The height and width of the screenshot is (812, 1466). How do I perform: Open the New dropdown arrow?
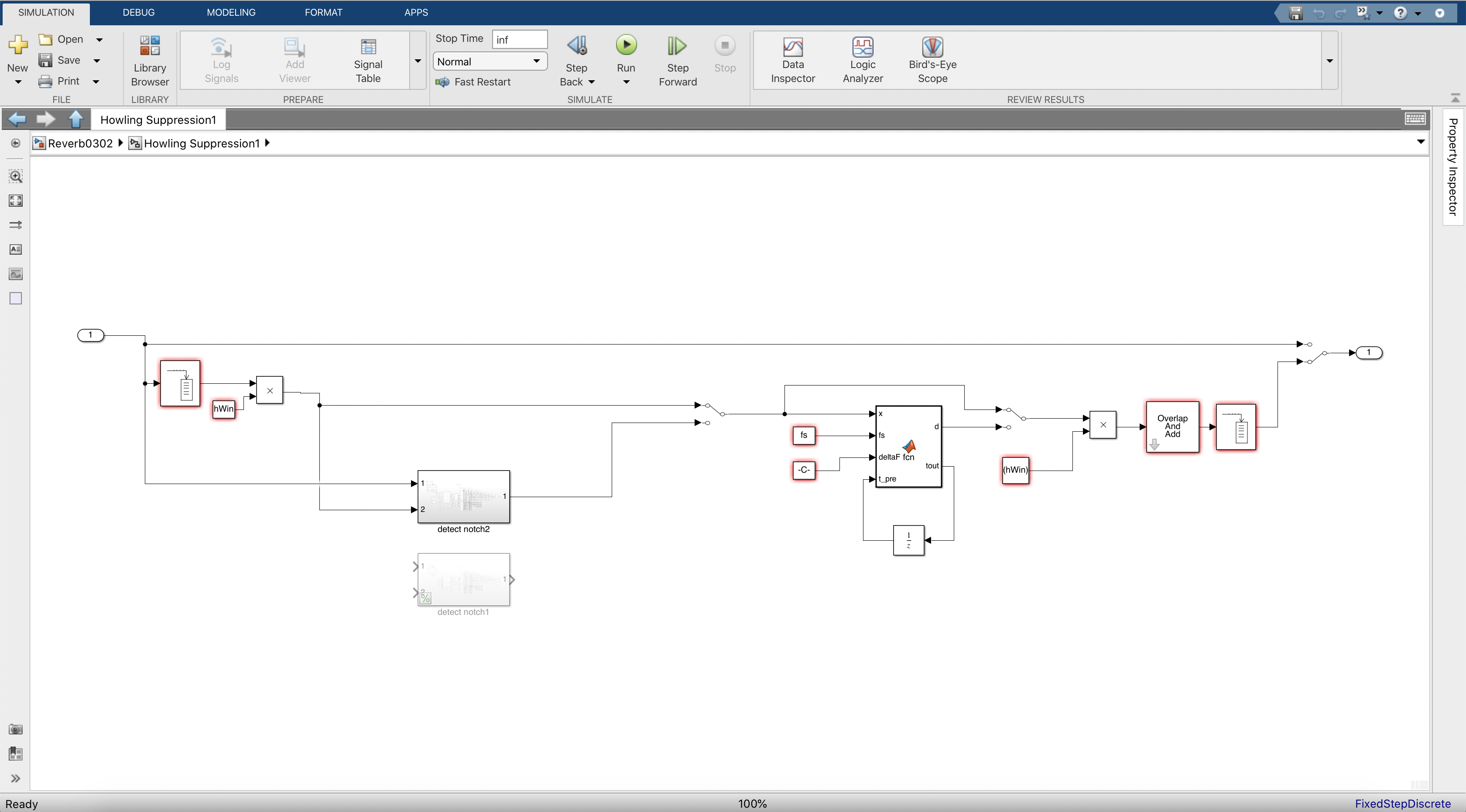(x=17, y=82)
